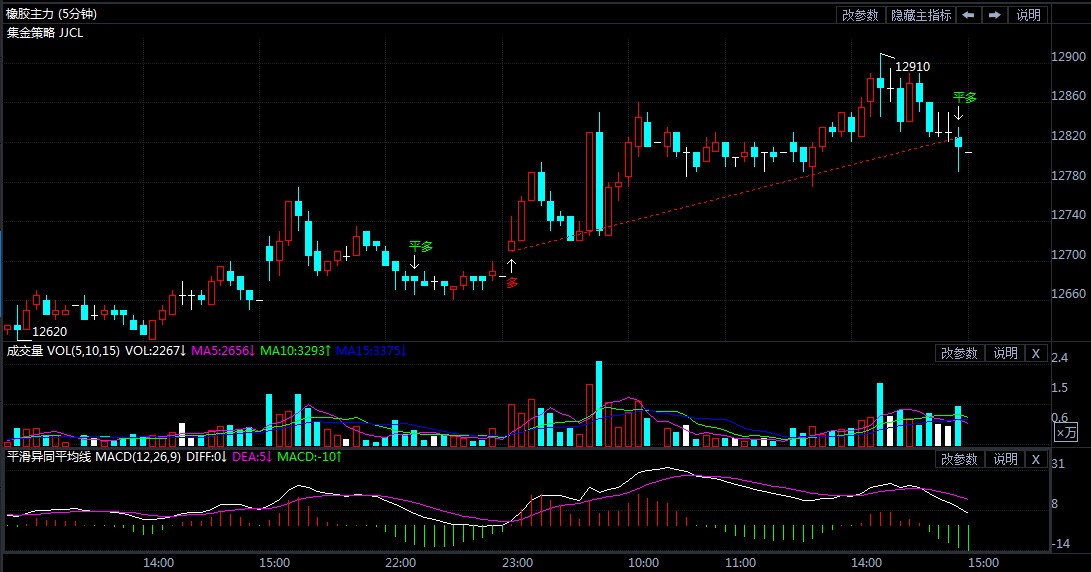Open 改参数 for the main chart
The width and height of the screenshot is (1091, 572).
[x=860, y=15]
